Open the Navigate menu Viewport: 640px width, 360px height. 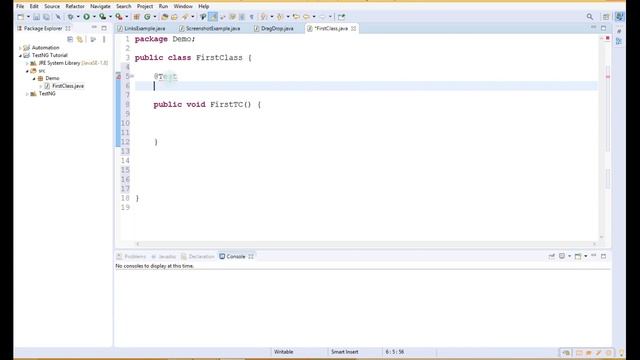[100, 7]
